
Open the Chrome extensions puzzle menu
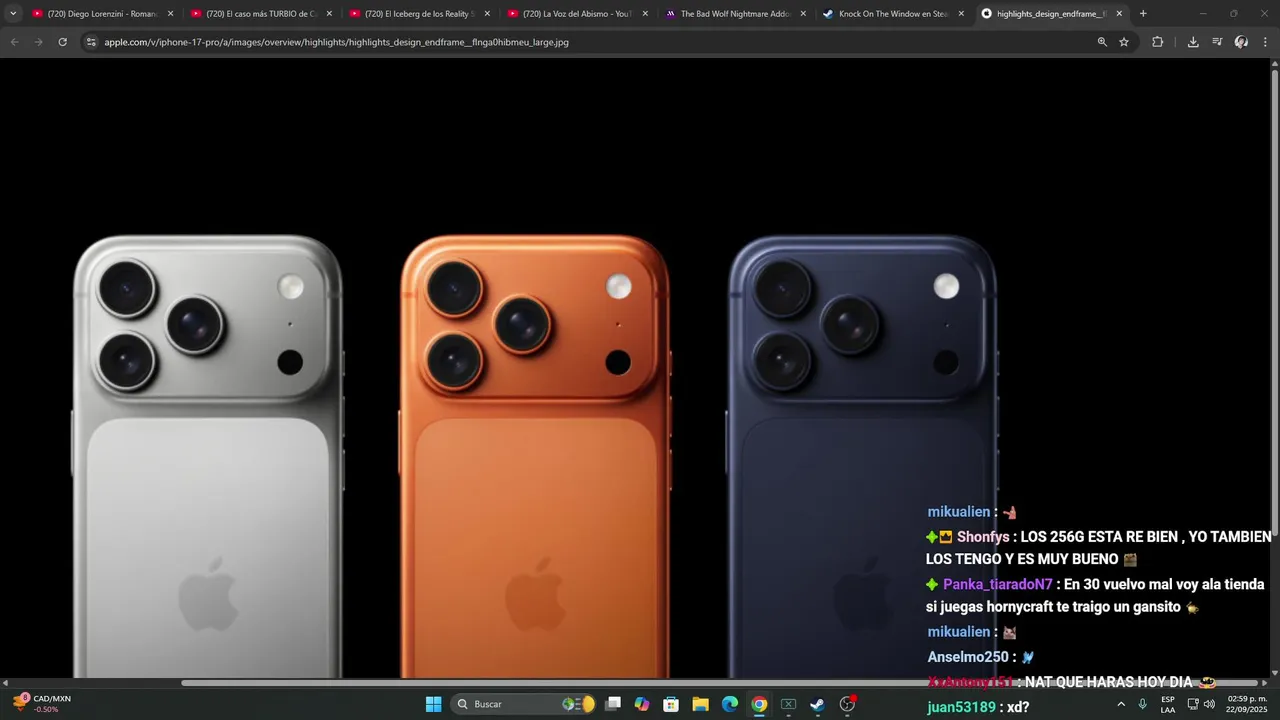[x=1158, y=42]
